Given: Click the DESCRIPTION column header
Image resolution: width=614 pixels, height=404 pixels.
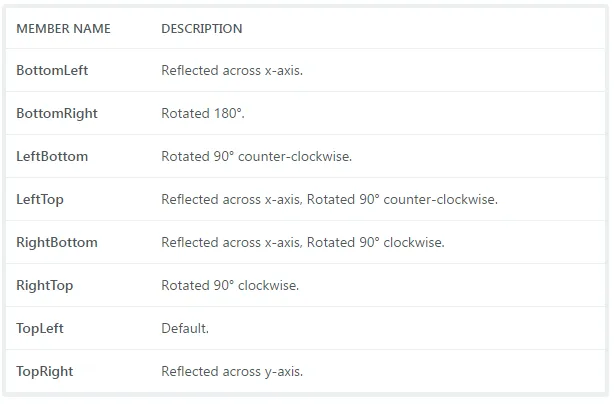Looking at the screenshot, I should [x=201, y=29].
